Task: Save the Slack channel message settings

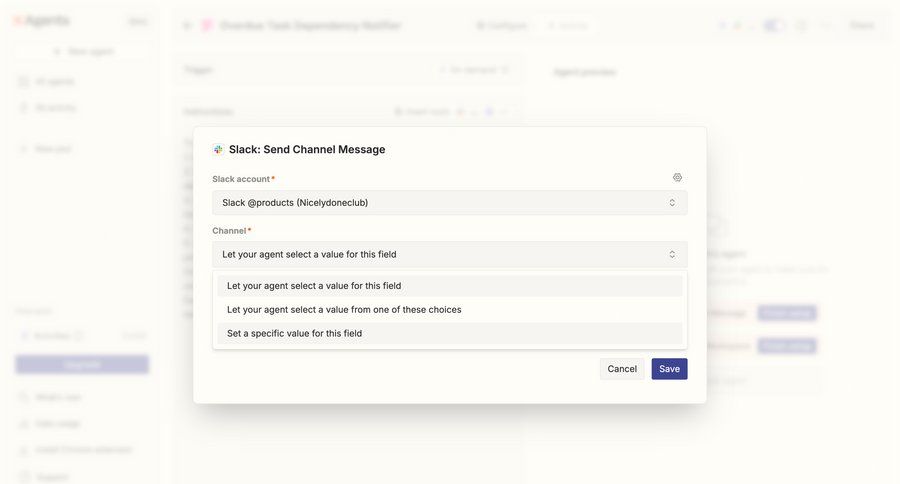Action: pos(669,369)
